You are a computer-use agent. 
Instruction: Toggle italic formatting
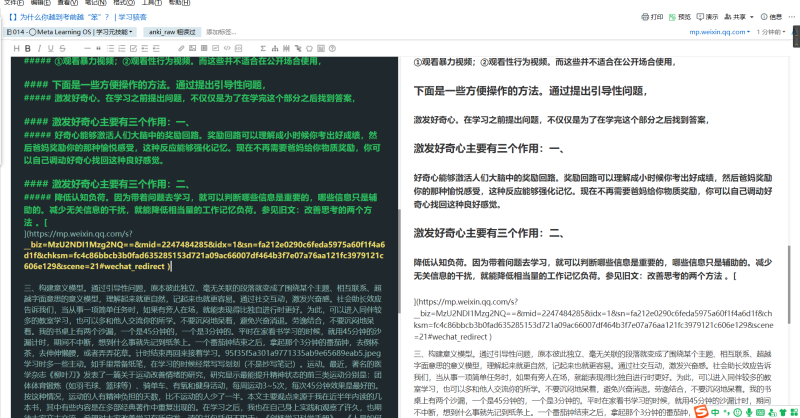click(x=39, y=48)
